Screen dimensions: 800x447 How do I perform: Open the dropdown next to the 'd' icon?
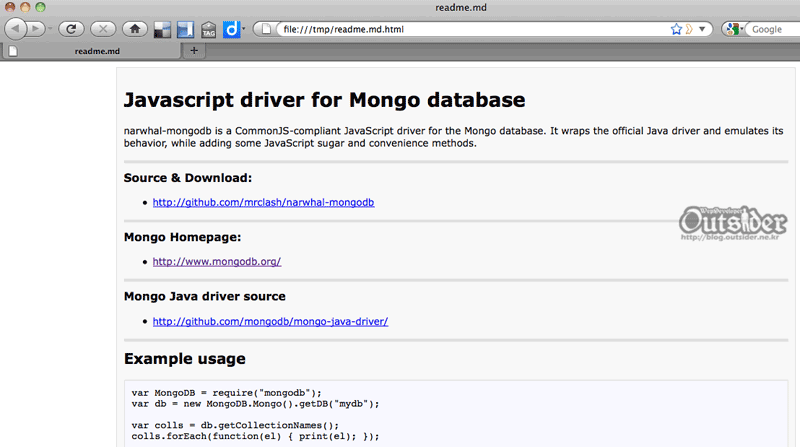pyautogui.click(x=243, y=29)
